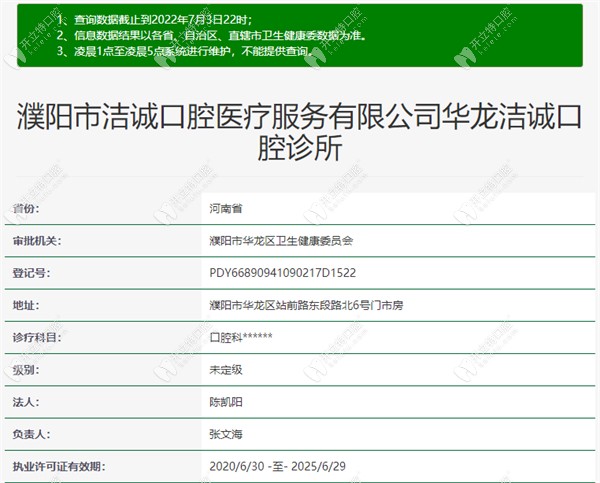Click the 诊疗科目 field label

[x=37, y=337]
